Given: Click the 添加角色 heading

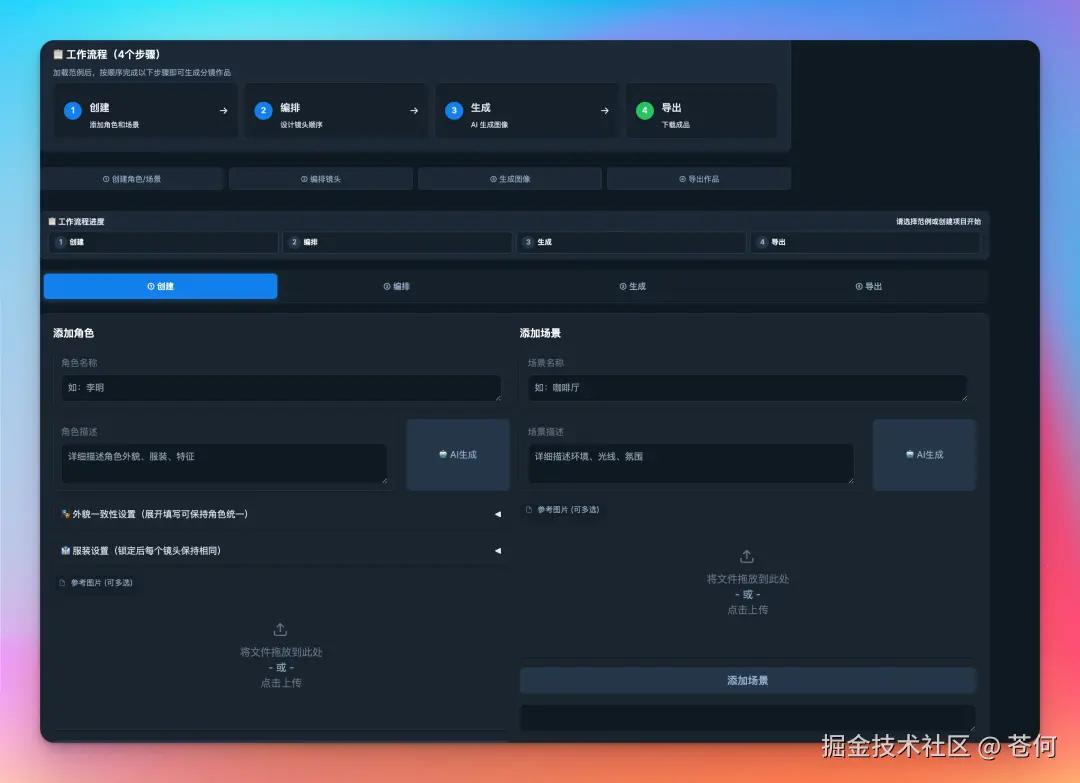Looking at the screenshot, I should [74, 333].
